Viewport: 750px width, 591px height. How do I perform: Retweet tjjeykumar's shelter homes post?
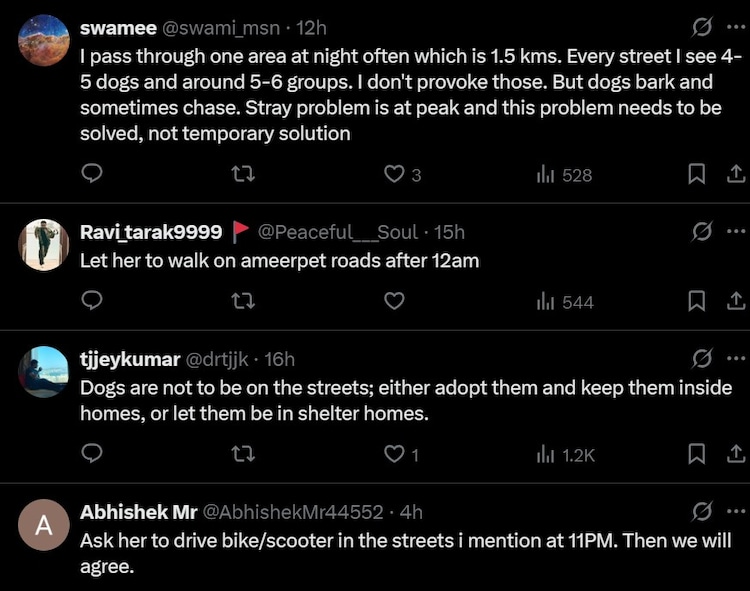(243, 455)
